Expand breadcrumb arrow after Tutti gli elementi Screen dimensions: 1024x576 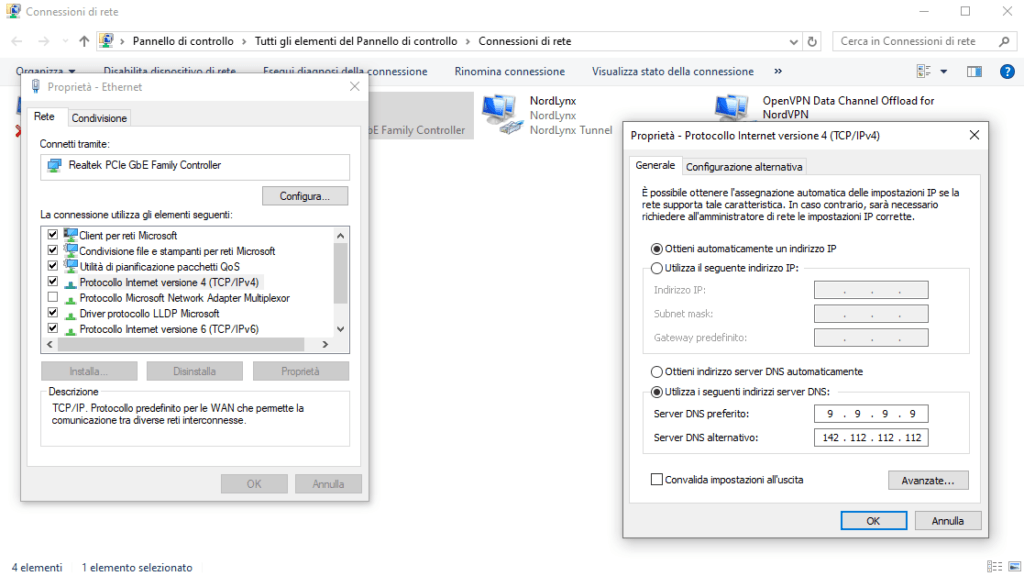468,41
